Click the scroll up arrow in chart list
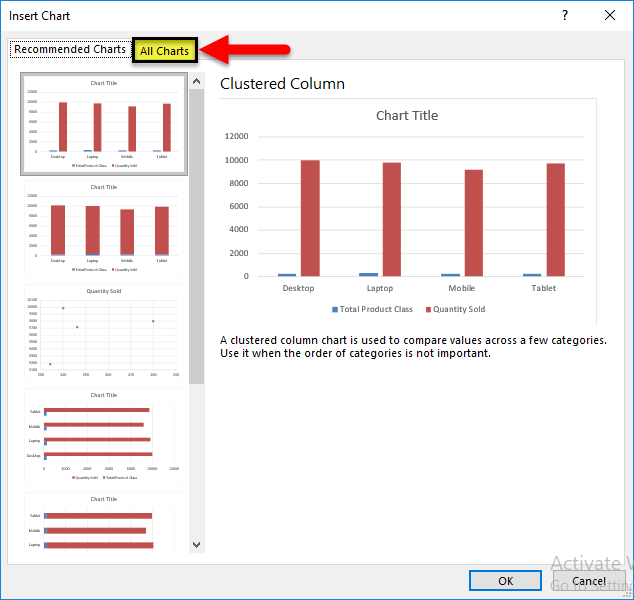This screenshot has height=600, width=634. (x=197, y=81)
